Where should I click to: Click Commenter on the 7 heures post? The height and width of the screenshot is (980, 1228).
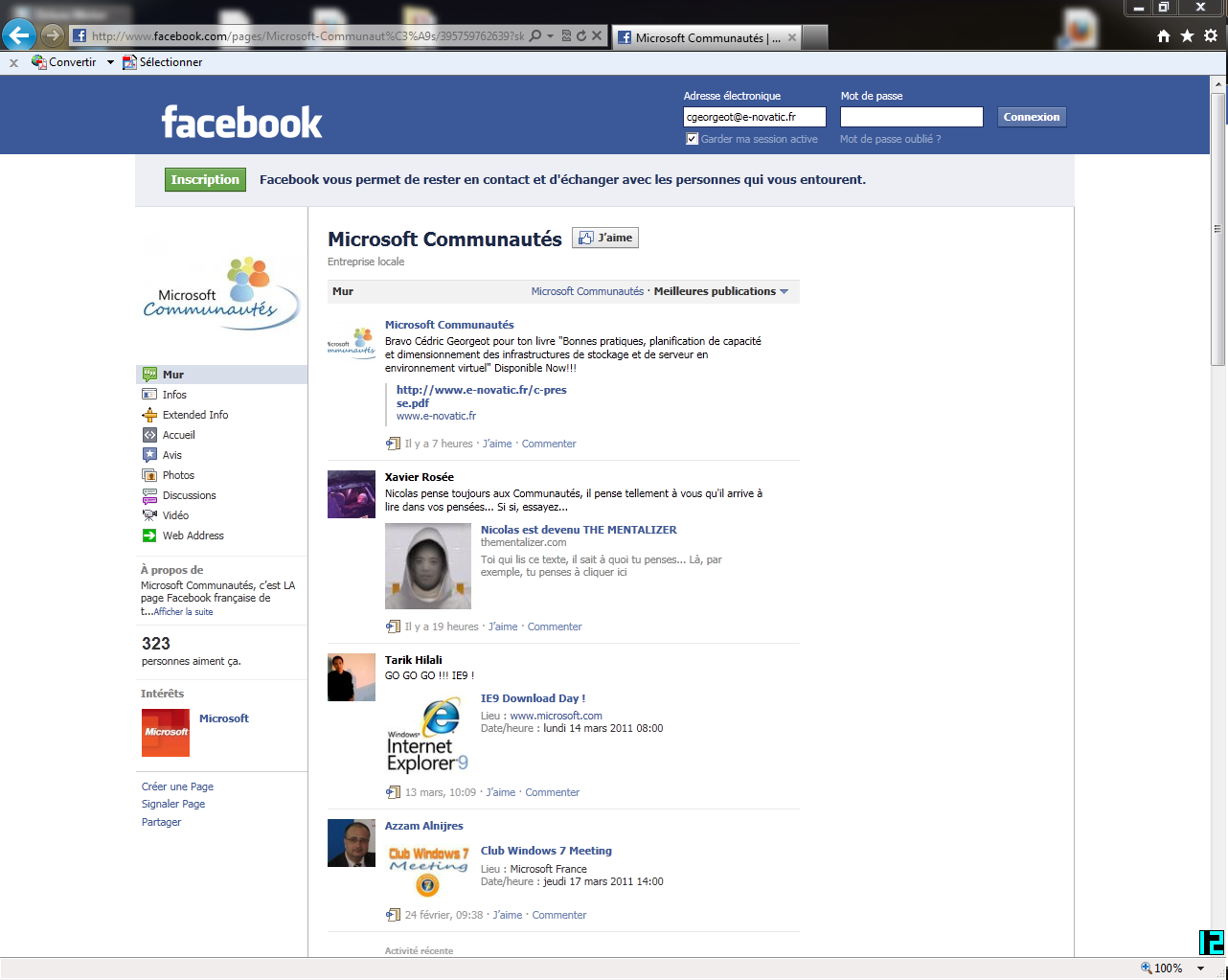(x=549, y=444)
